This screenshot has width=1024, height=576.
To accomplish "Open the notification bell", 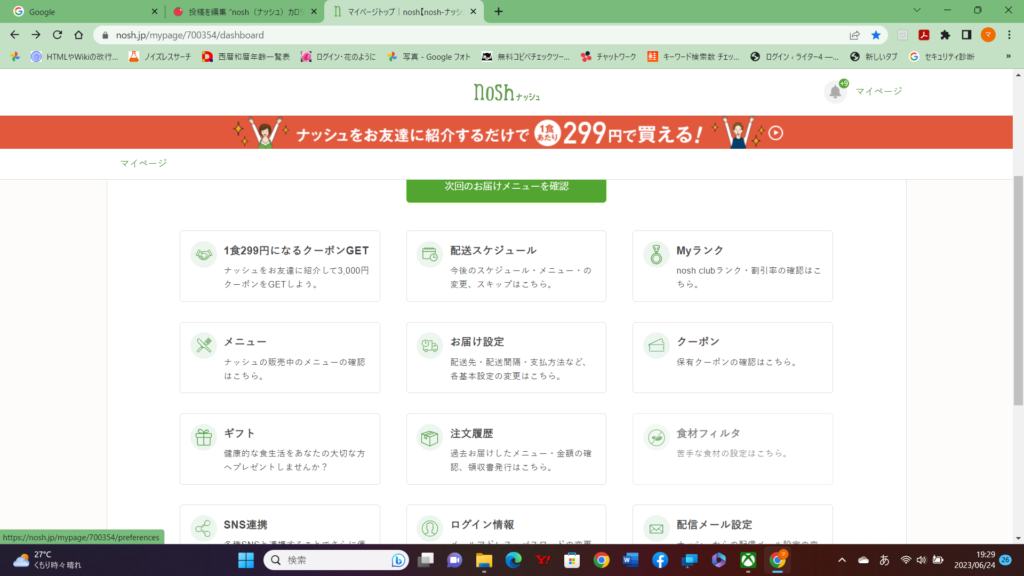I will point(835,91).
